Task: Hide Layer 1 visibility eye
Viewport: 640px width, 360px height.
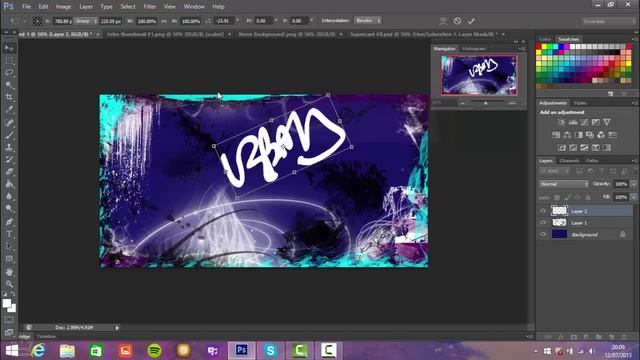Action: (x=543, y=223)
